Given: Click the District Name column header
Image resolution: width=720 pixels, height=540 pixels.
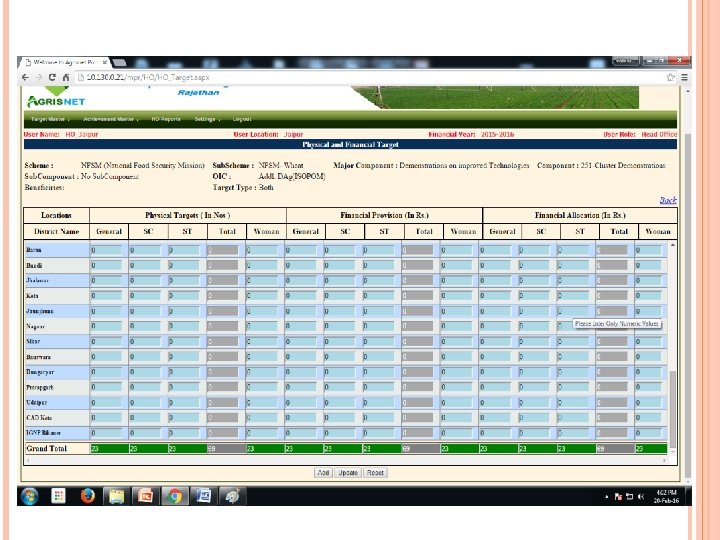Looking at the screenshot, I should (x=56, y=231).
